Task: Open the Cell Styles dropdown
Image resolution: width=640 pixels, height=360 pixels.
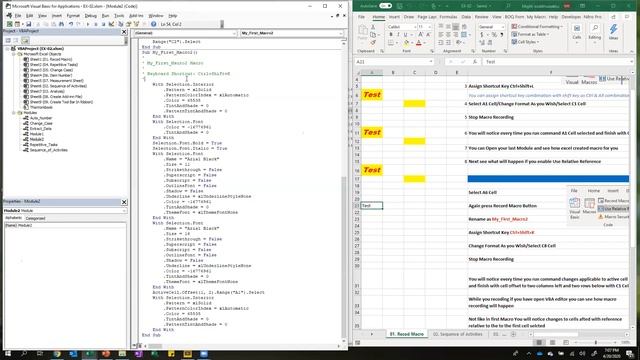Action: (525, 42)
